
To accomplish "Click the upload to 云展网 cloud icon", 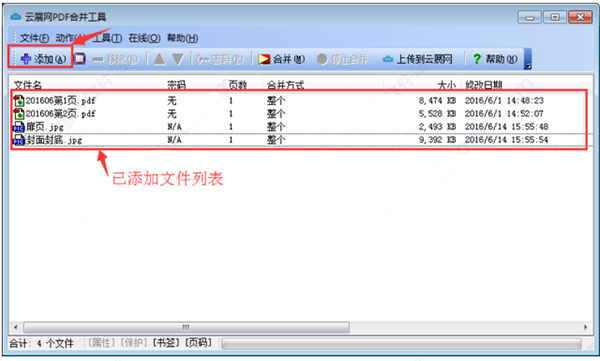I will pos(388,59).
